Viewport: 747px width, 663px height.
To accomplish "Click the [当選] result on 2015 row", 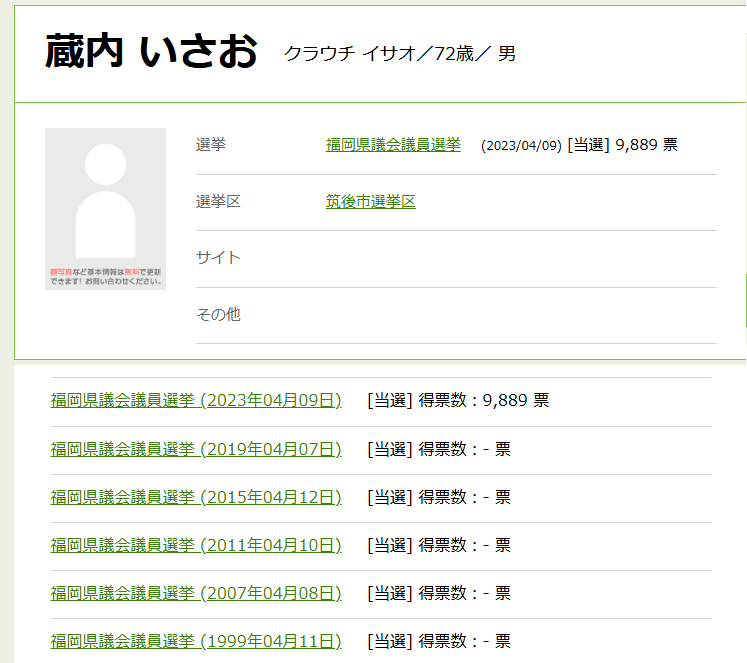I will [390, 497].
